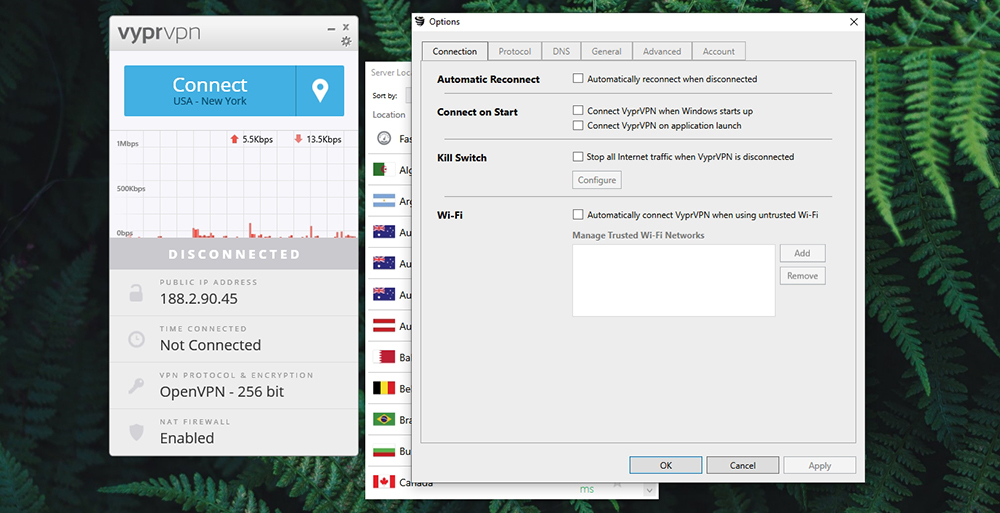This screenshot has width=1000, height=513.
Task: Switch to the Connection tab
Action: [455, 51]
